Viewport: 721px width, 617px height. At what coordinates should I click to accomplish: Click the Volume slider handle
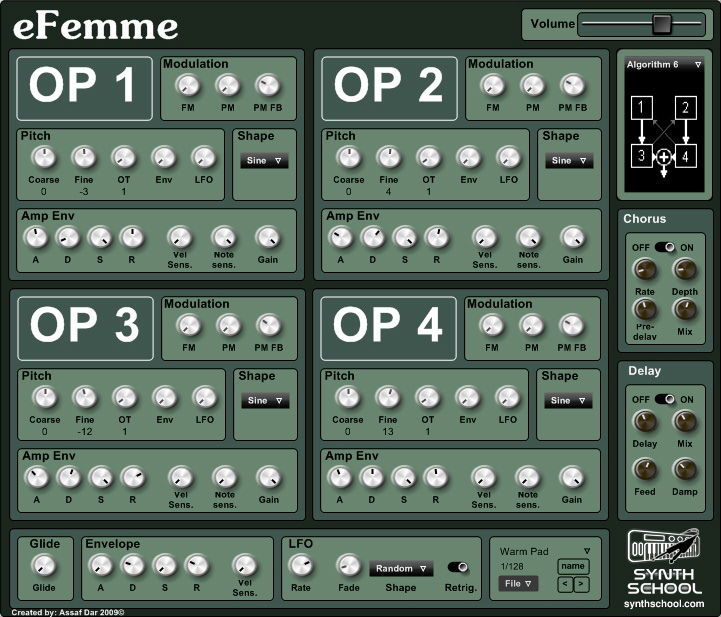[660, 23]
